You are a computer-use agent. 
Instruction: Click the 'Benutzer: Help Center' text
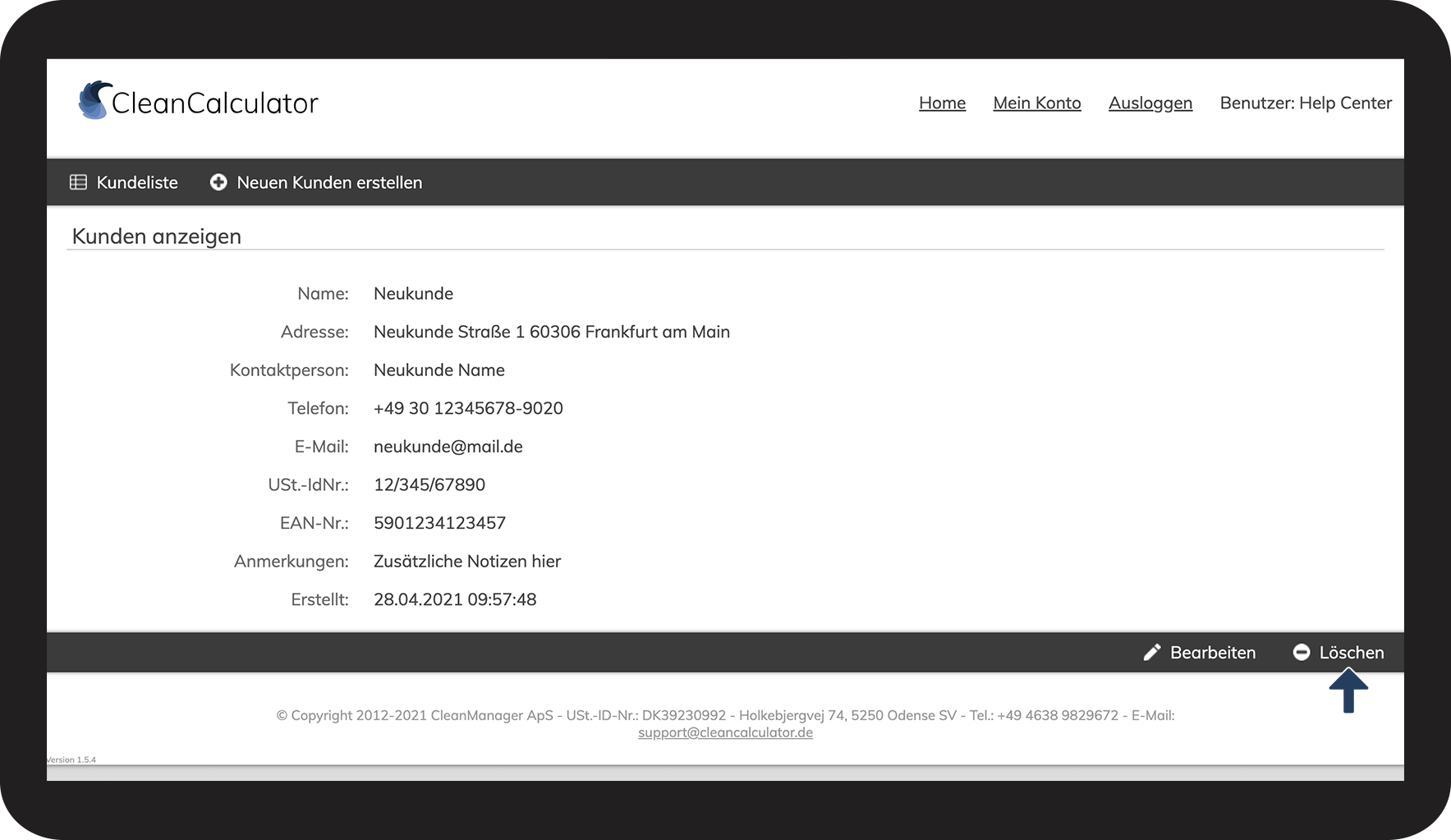(x=1306, y=103)
